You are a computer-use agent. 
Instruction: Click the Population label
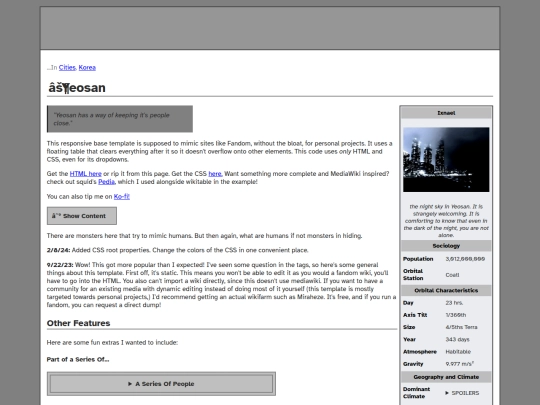pos(418,259)
